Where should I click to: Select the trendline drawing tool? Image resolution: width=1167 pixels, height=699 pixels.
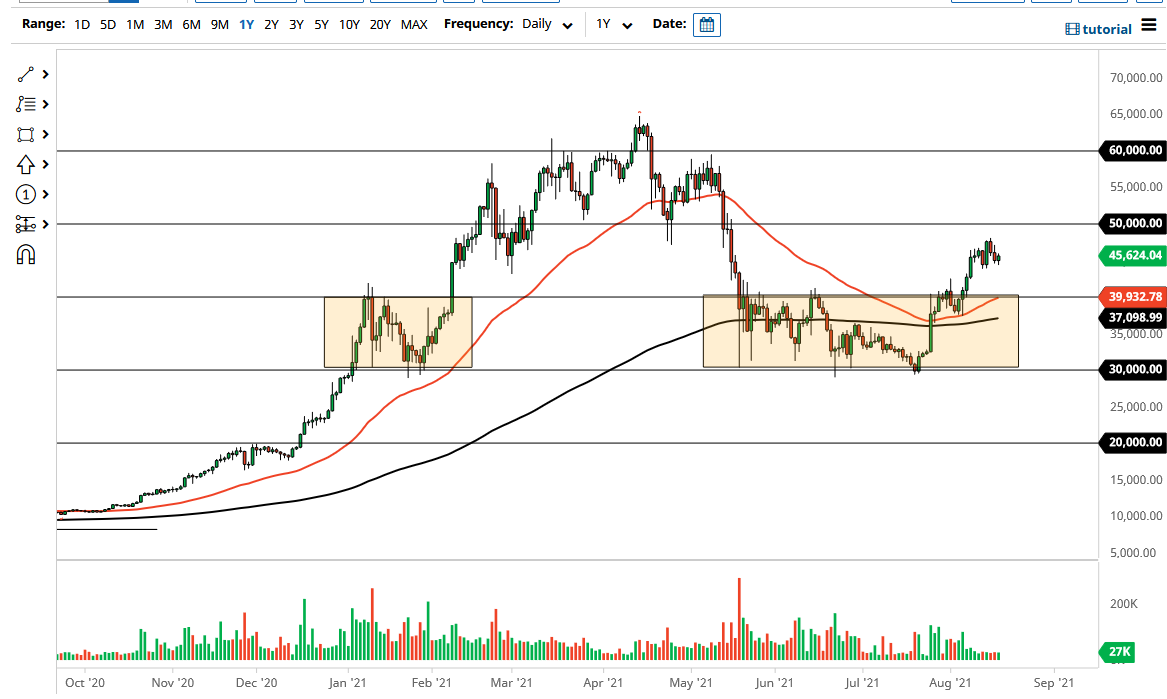pyautogui.click(x=25, y=74)
